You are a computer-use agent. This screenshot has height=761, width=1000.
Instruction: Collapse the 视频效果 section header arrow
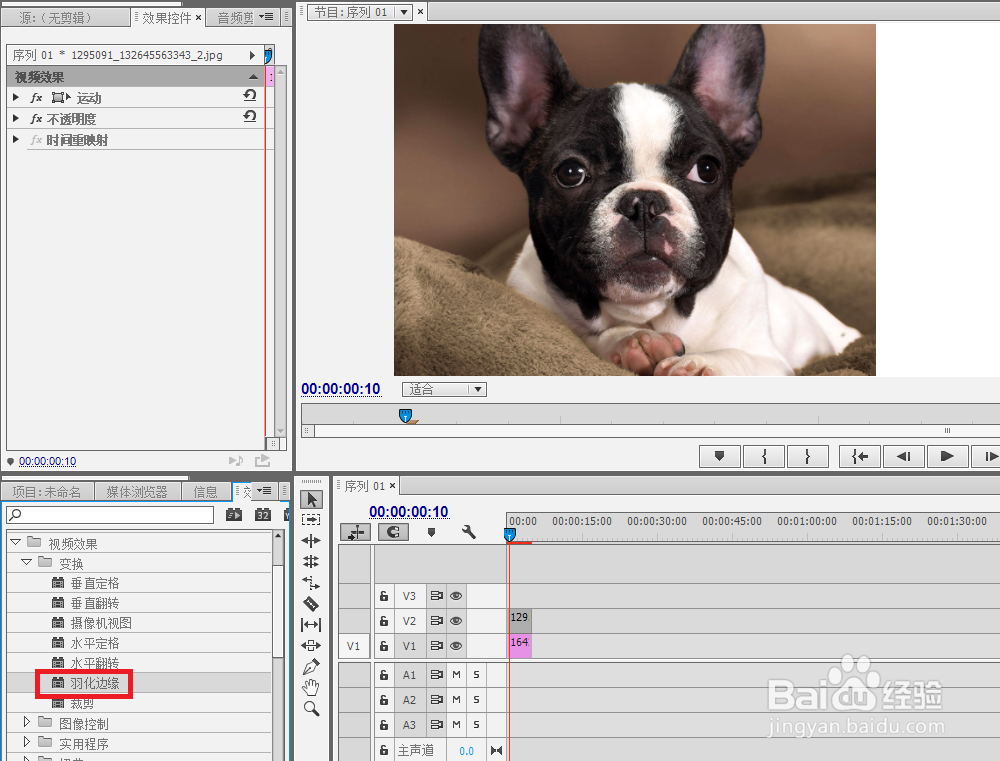pyautogui.click(x=253, y=77)
